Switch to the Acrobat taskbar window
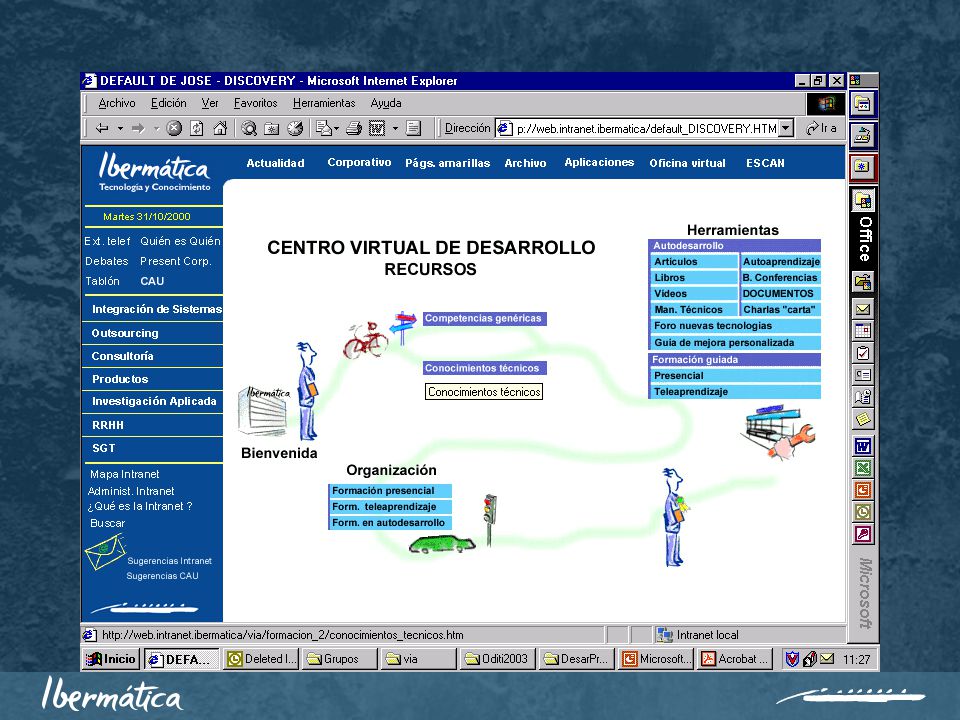The height and width of the screenshot is (720, 960). [x=734, y=659]
